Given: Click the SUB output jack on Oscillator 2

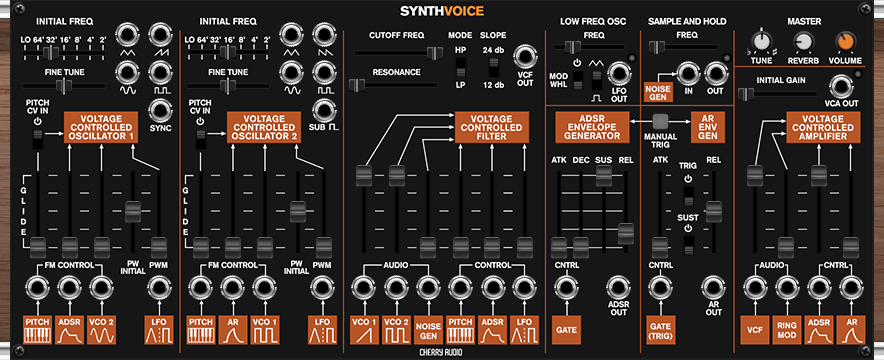Looking at the screenshot, I should 324,110.
